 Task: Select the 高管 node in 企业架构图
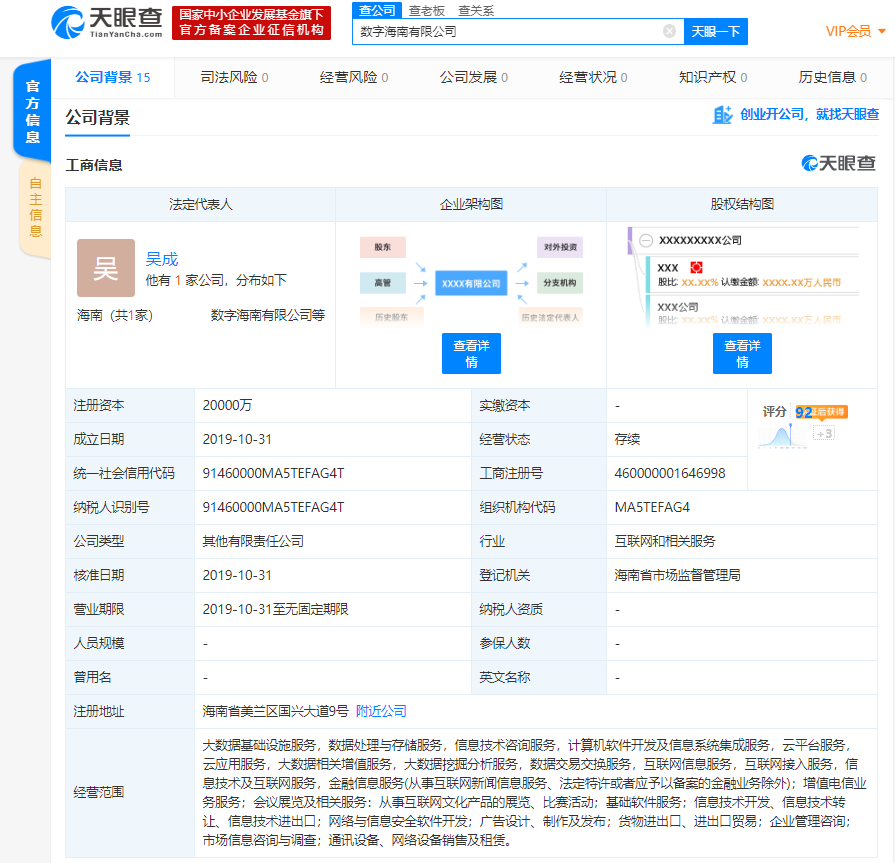point(383,281)
